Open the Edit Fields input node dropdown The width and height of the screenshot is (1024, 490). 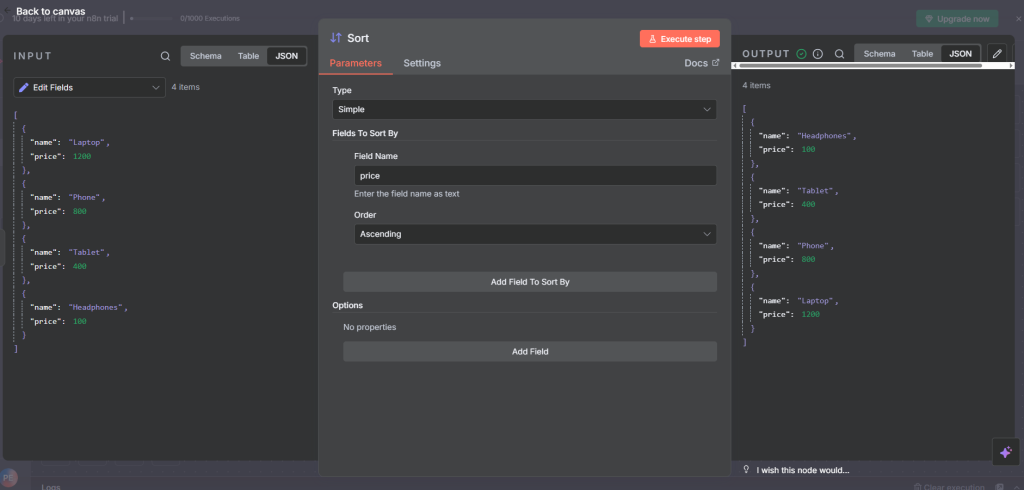pyautogui.click(x=89, y=88)
